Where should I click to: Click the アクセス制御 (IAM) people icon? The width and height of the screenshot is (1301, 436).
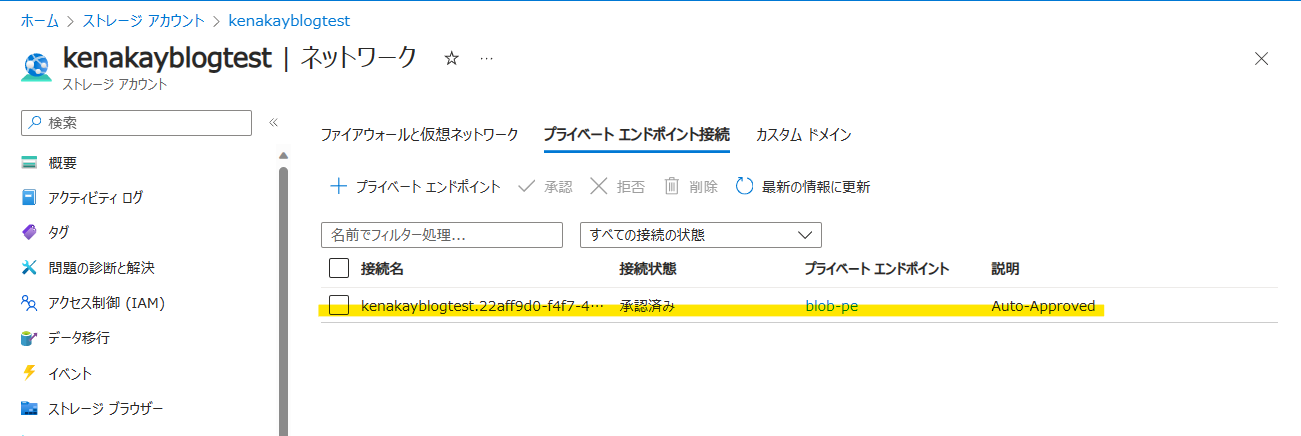coord(29,303)
